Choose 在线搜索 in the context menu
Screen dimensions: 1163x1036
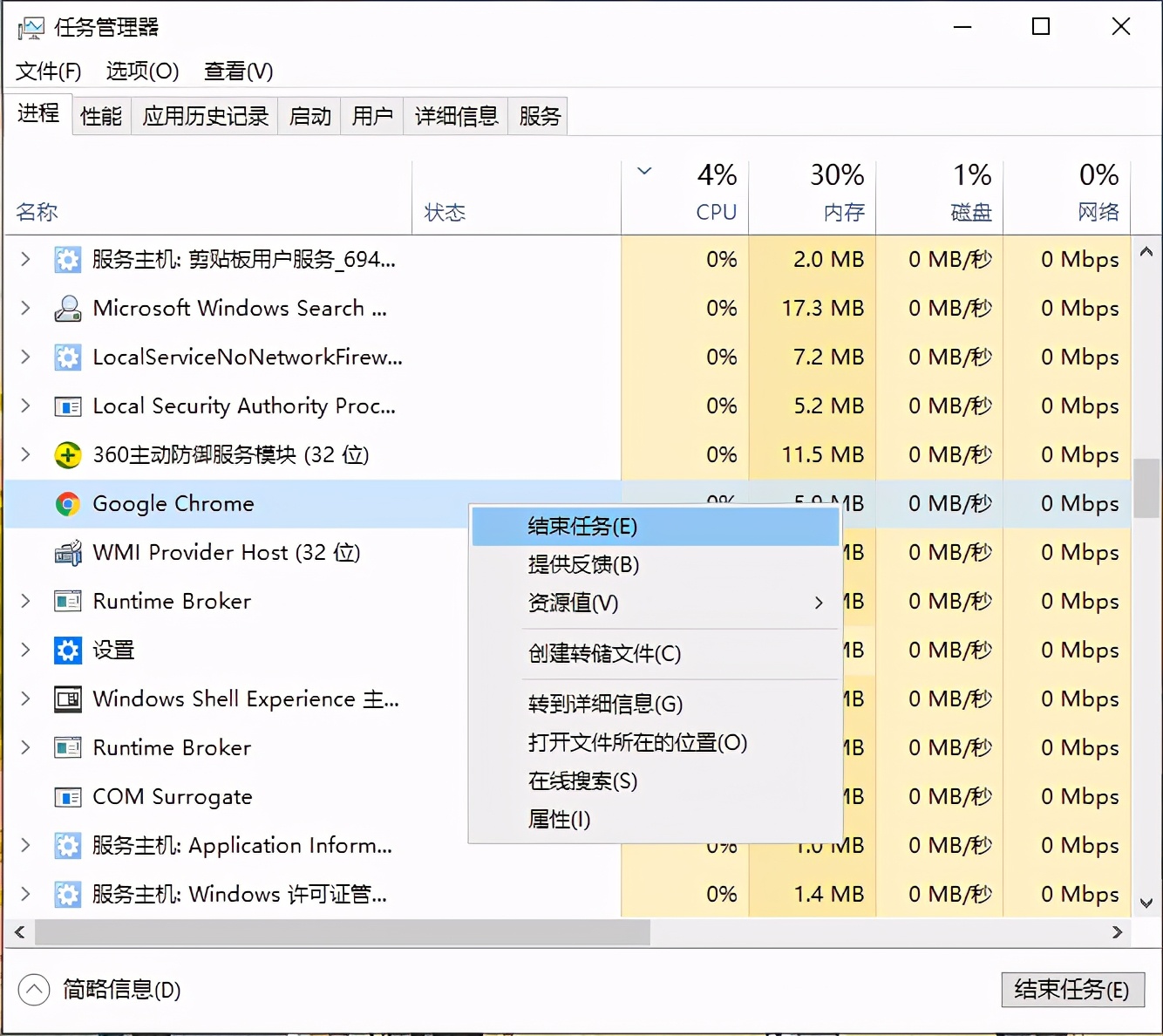point(656,781)
